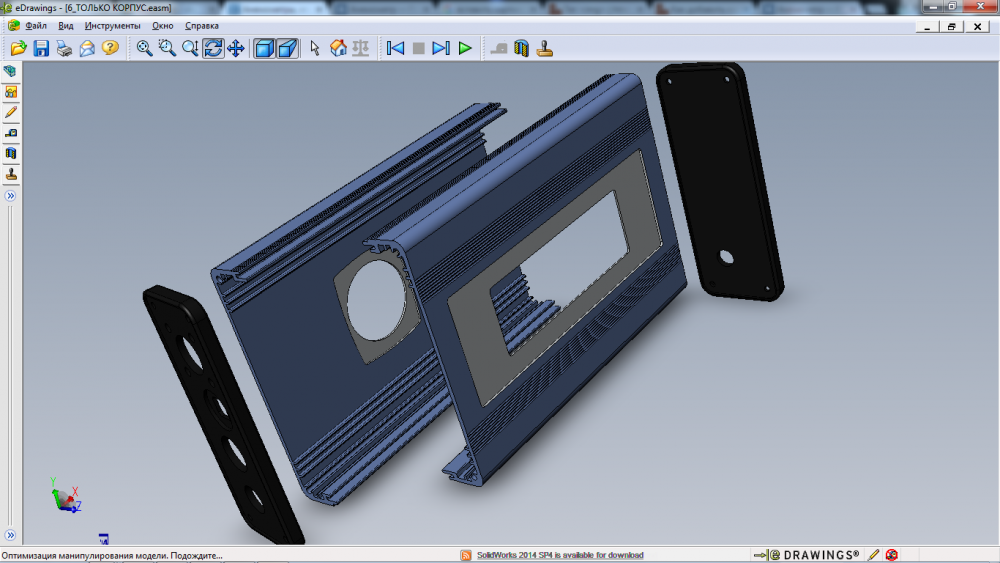Select Zoom to Area tool
The height and width of the screenshot is (563, 1000).
click(167, 48)
